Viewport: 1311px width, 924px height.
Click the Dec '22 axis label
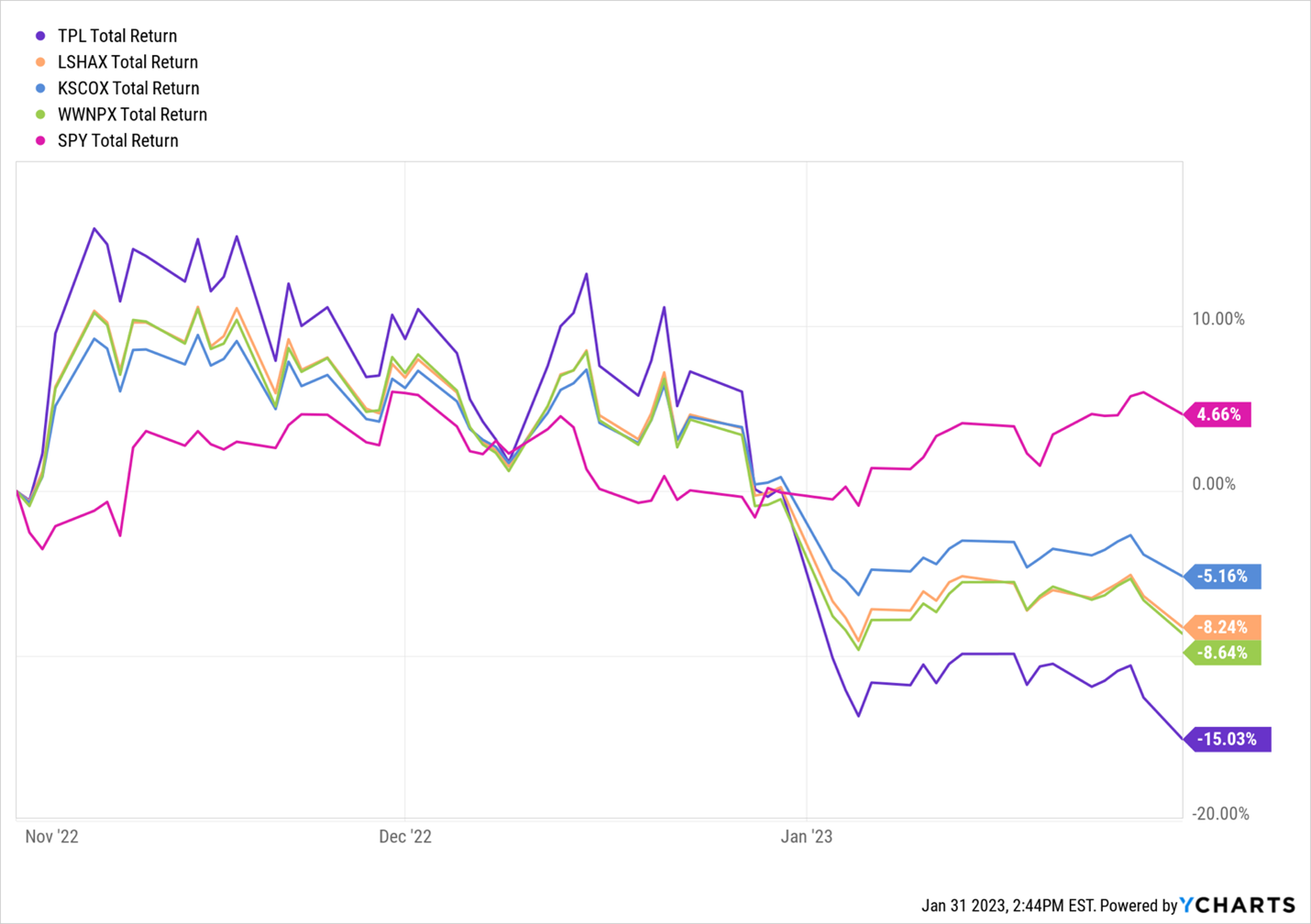405,837
